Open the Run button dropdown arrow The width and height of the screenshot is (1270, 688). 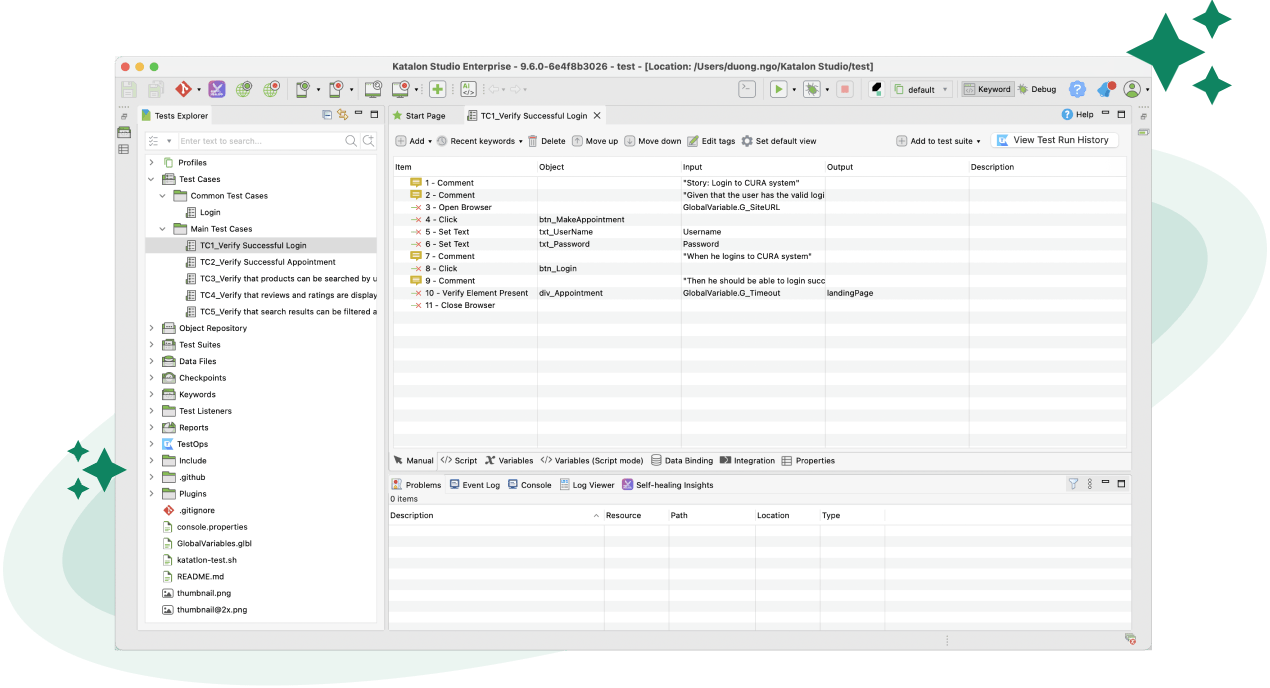click(x=794, y=89)
